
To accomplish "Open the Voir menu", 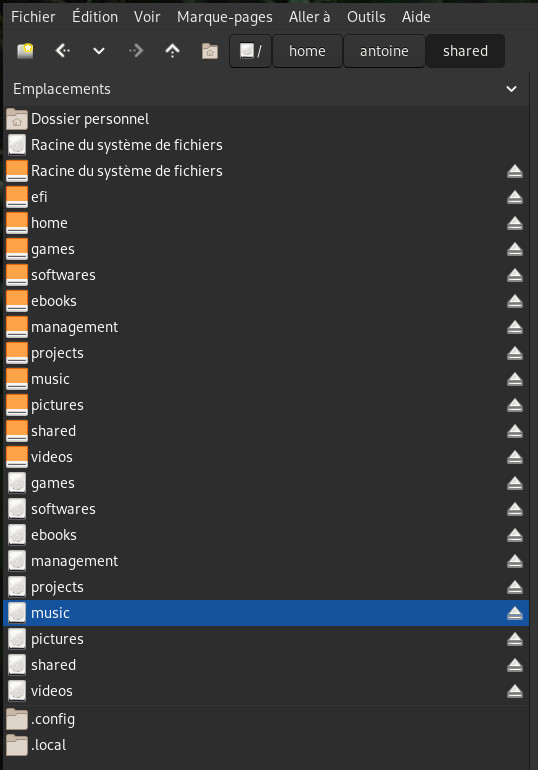I will (147, 17).
